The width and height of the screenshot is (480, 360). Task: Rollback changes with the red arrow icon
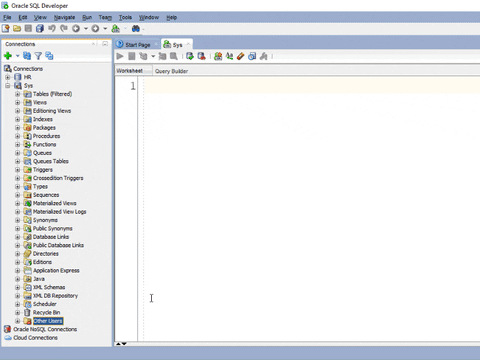(x=201, y=56)
